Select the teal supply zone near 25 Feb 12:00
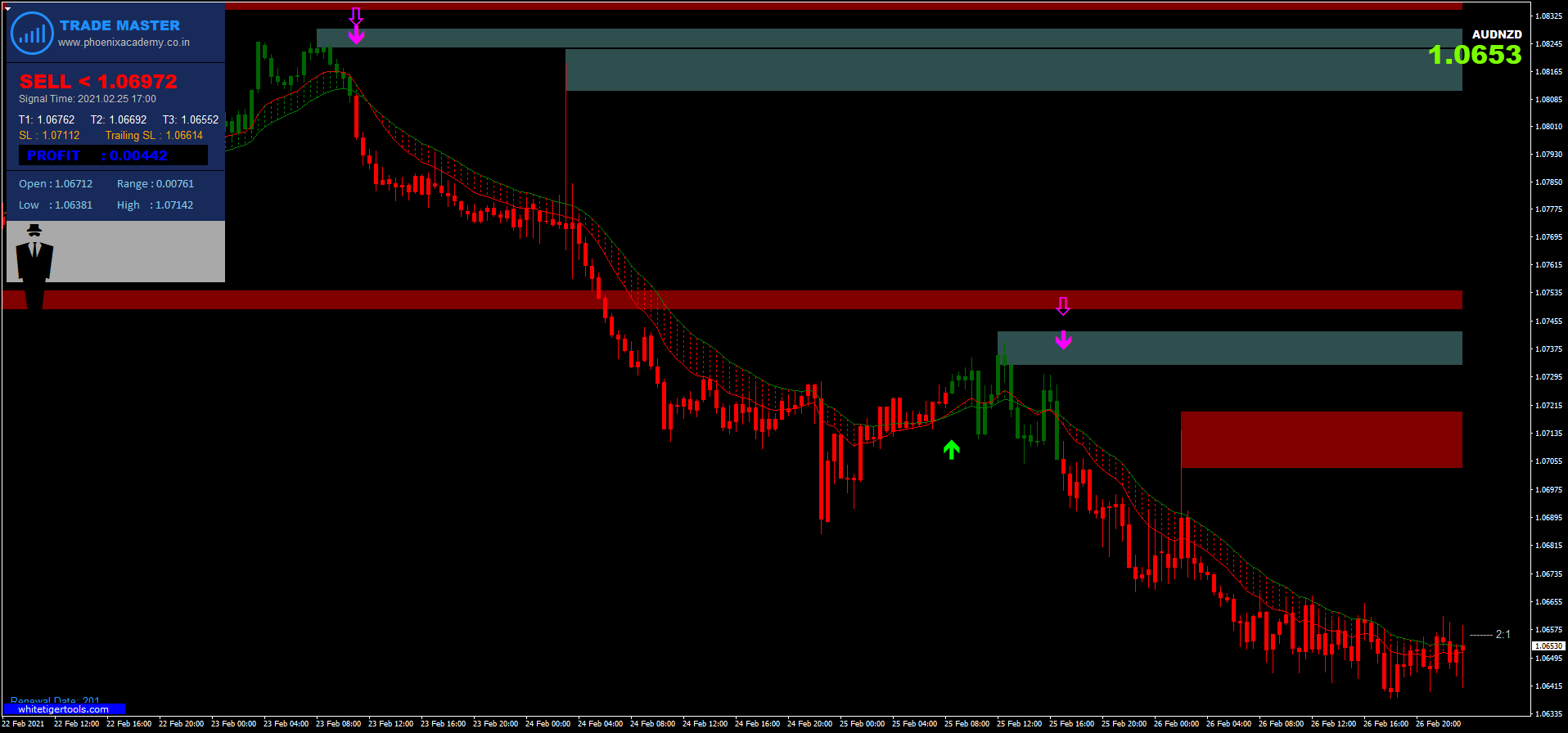The height and width of the screenshot is (733, 1568). click(x=1230, y=348)
